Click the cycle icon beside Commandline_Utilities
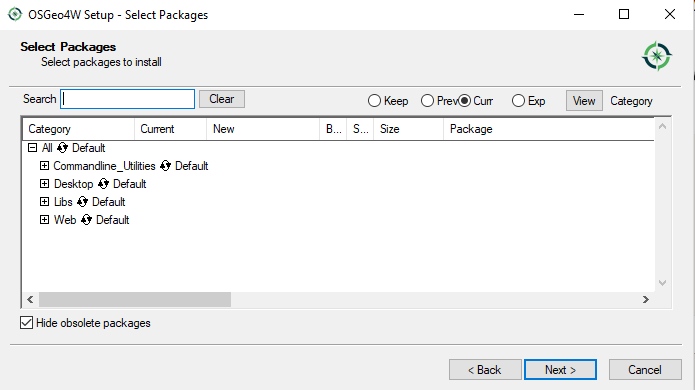 click(165, 166)
